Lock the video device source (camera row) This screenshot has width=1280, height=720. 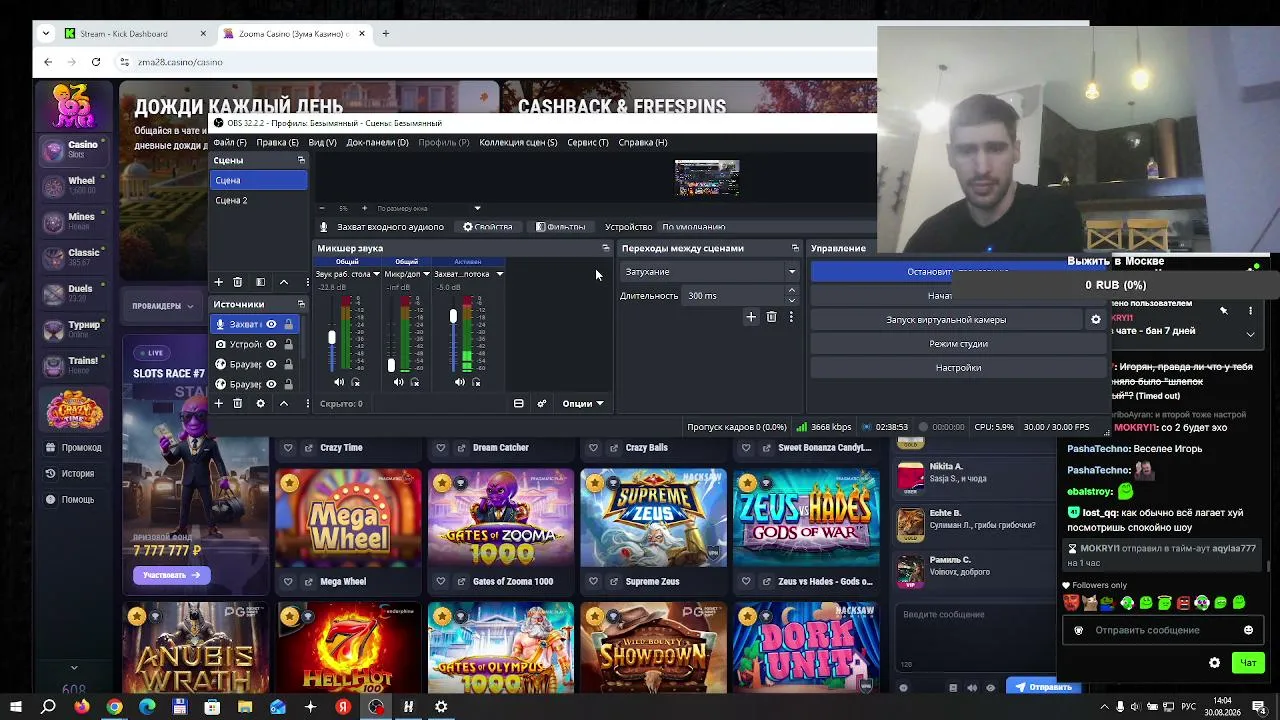coord(288,344)
